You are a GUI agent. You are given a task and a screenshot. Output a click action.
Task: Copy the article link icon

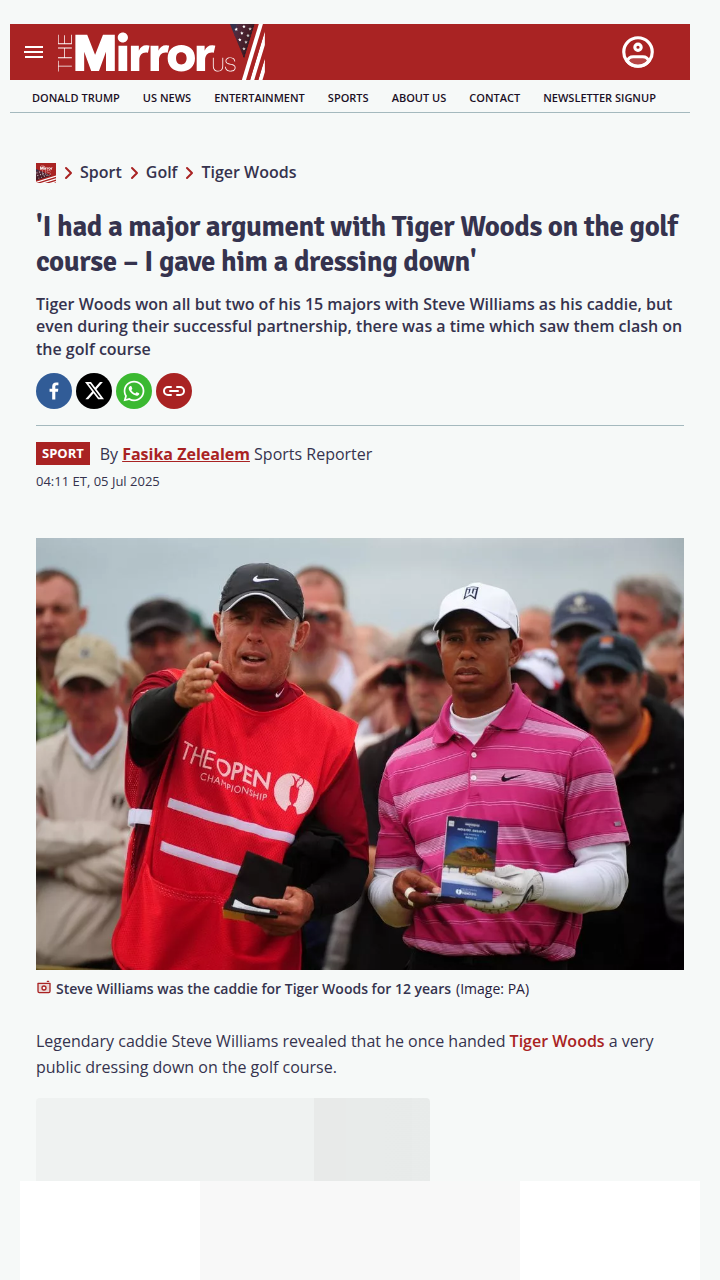174,391
